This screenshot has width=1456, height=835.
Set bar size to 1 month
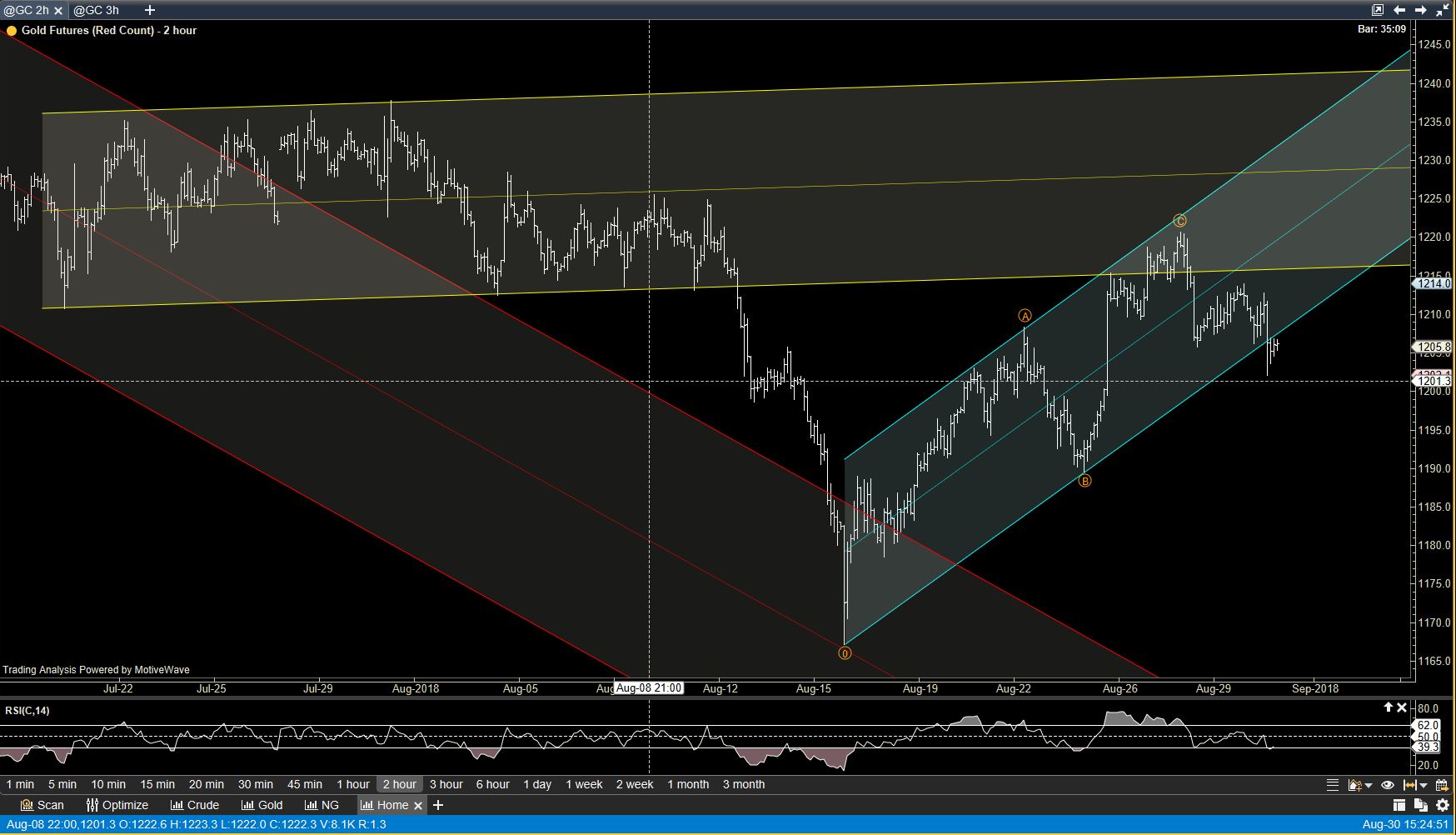click(688, 784)
